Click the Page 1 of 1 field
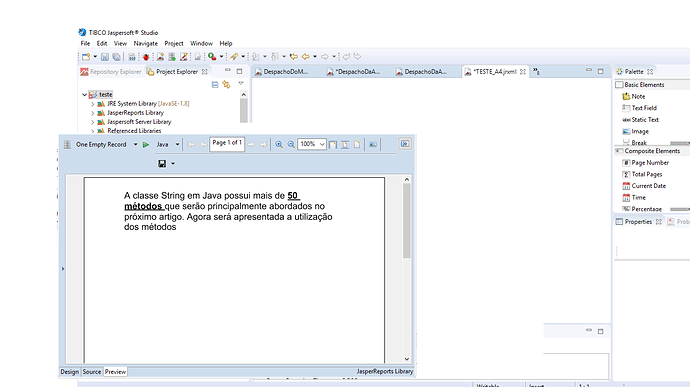The height and width of the screenshot is (387, 690). (x=227, y=144)
